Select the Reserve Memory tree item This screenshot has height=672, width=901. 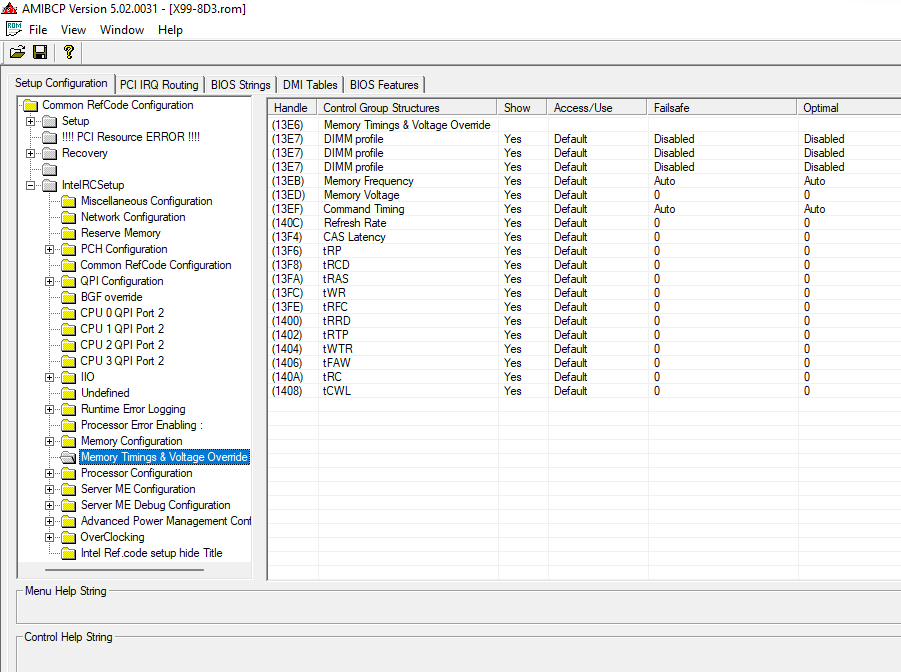[121, 233]
